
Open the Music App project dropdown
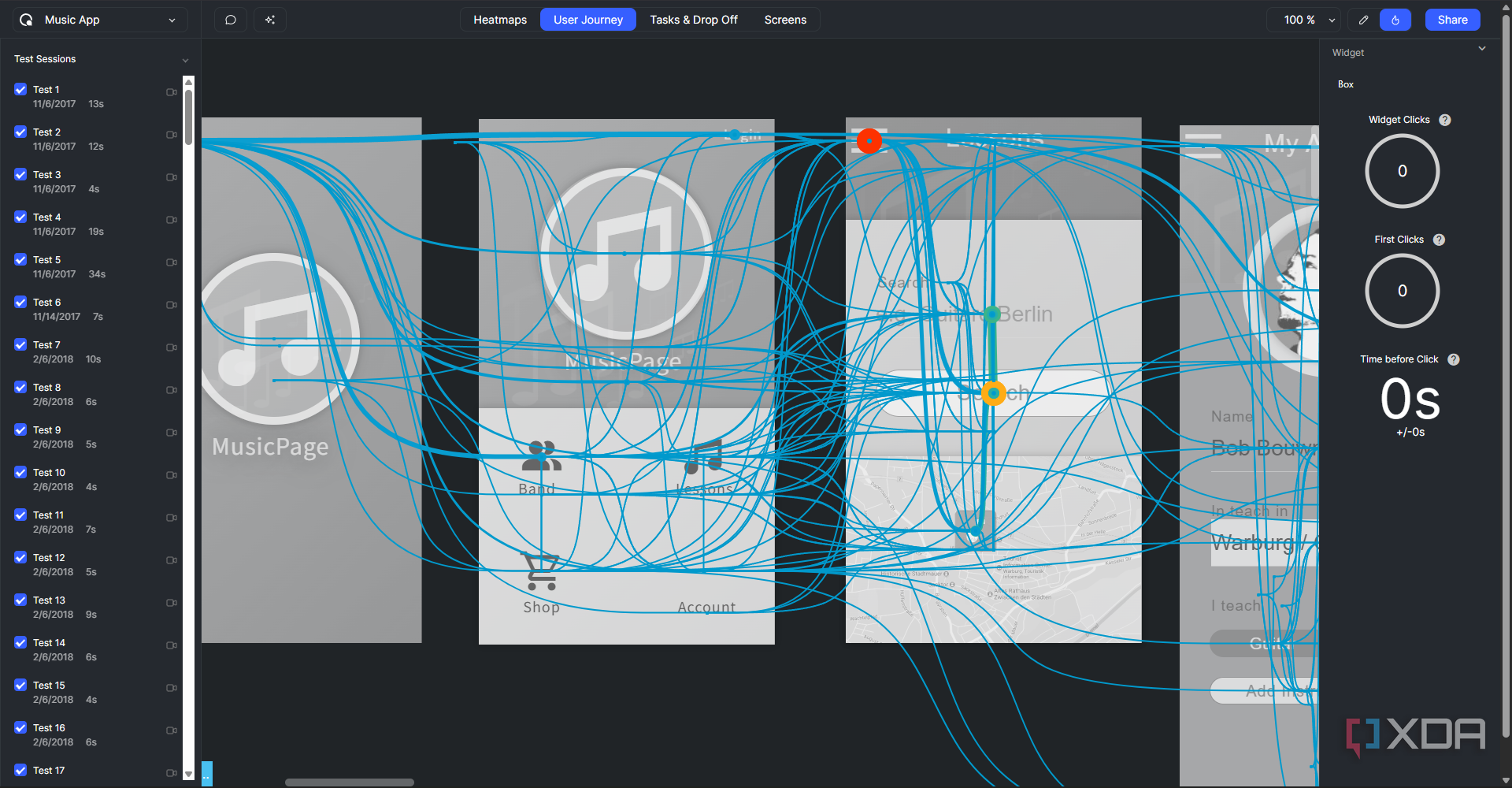coord(100,20)
